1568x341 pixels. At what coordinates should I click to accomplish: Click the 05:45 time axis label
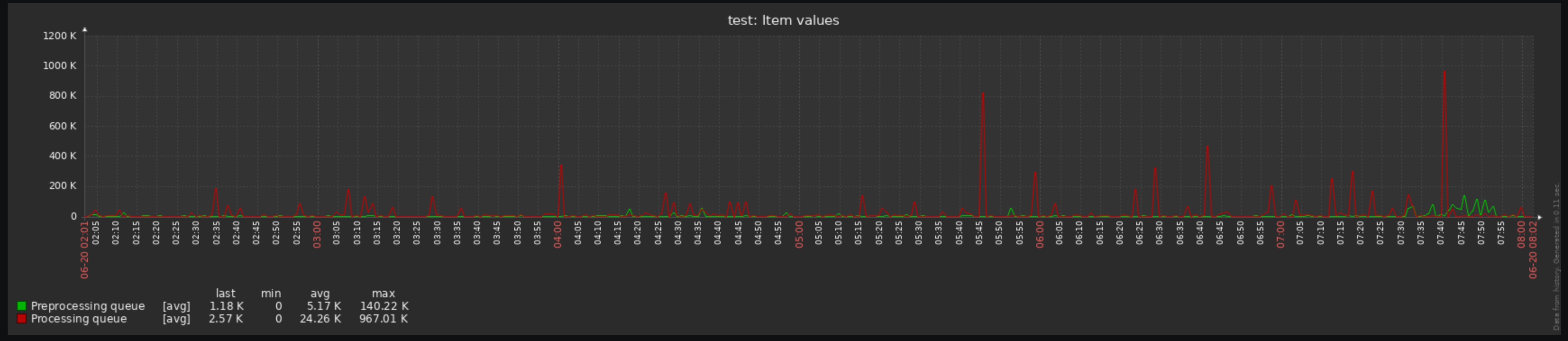click(979, 233)
